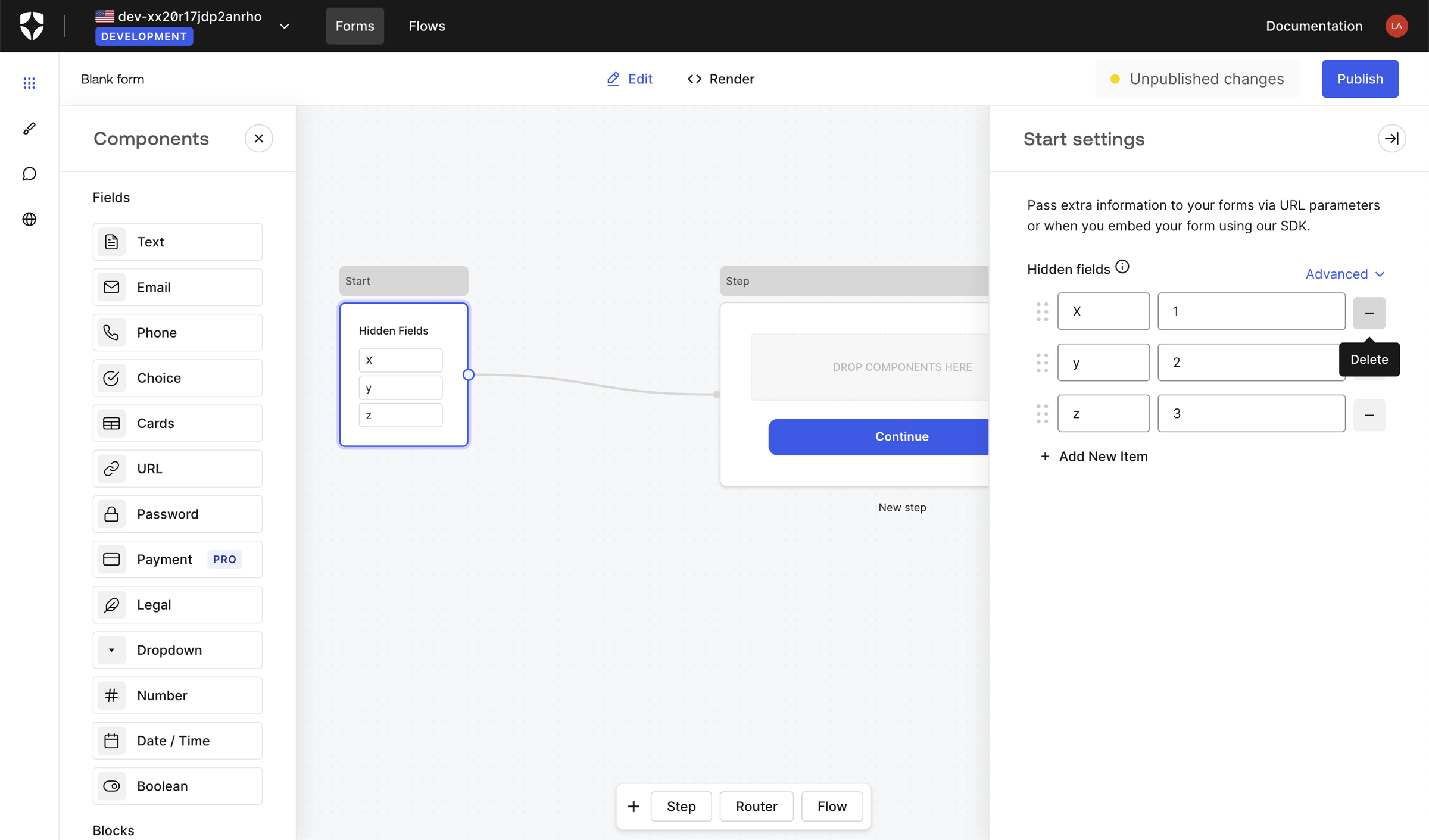Click the Blank form title
This screenshot has width=1429, height=840.
coord(113,79)
